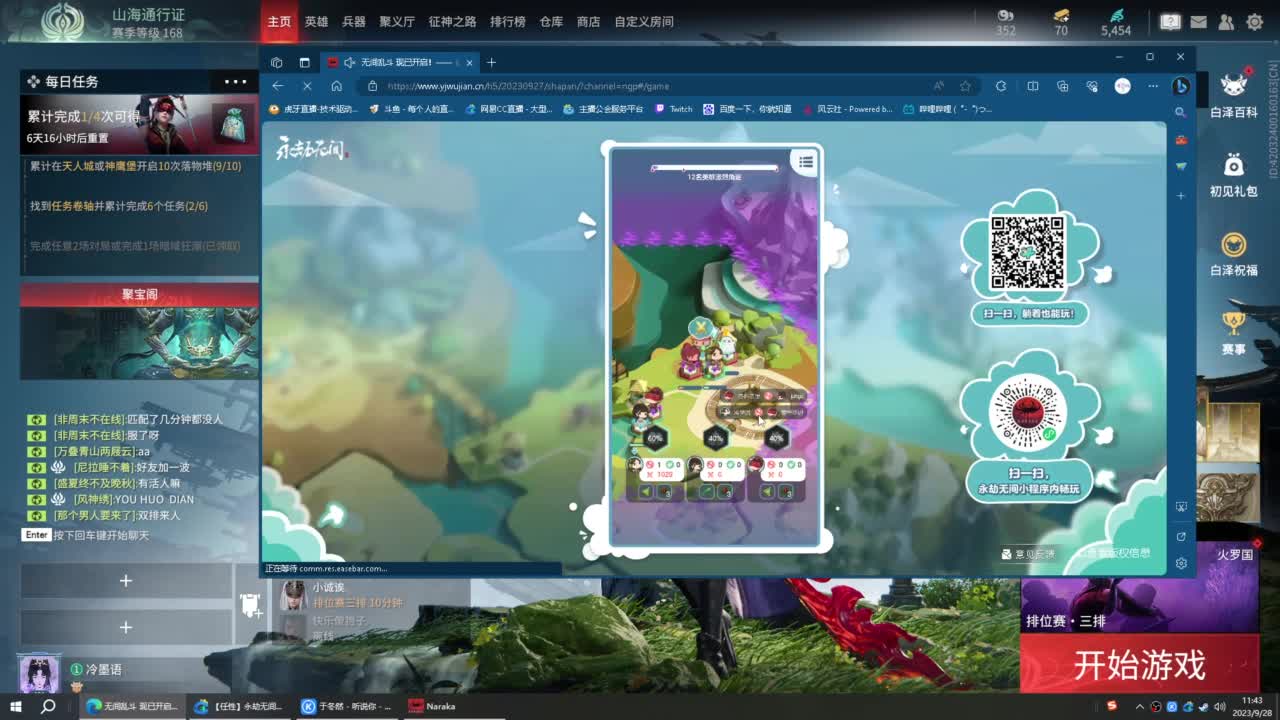
Task: Open the daily tasks three-dot menu
Action: [x=236, y=82]
